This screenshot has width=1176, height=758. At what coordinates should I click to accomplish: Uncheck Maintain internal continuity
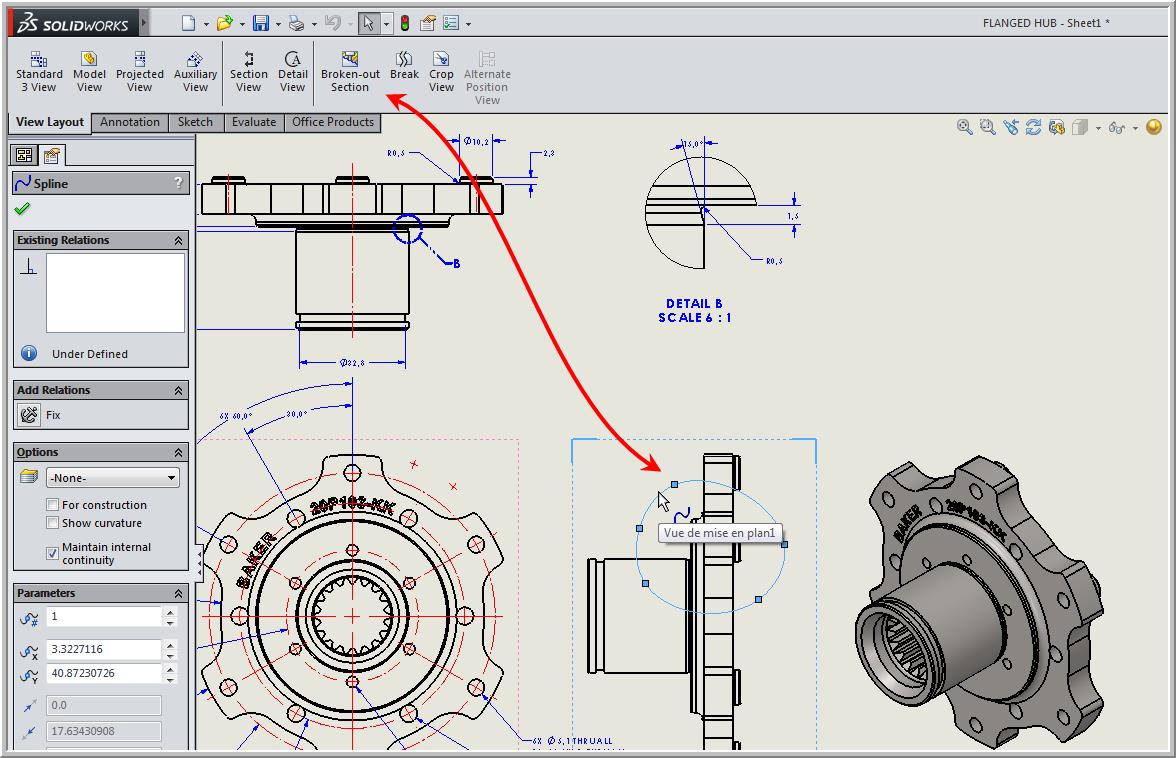(53, 553)
